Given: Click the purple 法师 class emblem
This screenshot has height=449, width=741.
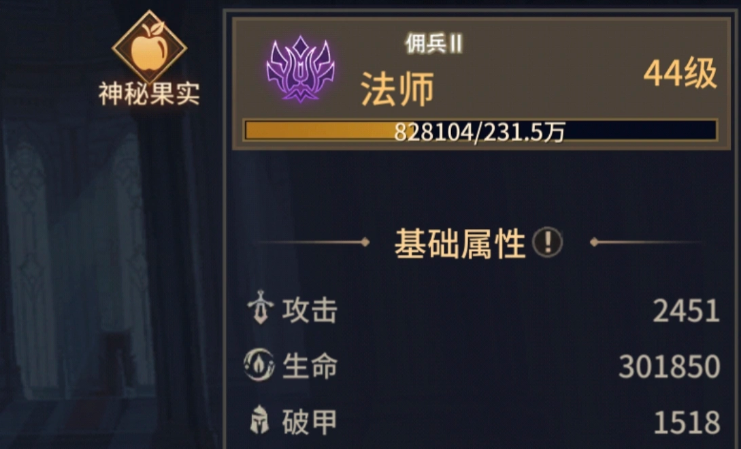Looking at the screenshot, I should pos(301,69).
